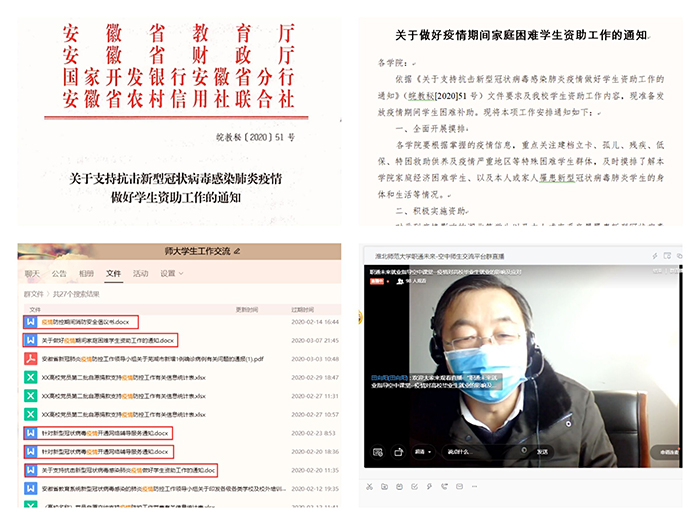Switch to the 聊天 tab
The height and width of the screenshot is (525, 700).
(x=32, y=273)
